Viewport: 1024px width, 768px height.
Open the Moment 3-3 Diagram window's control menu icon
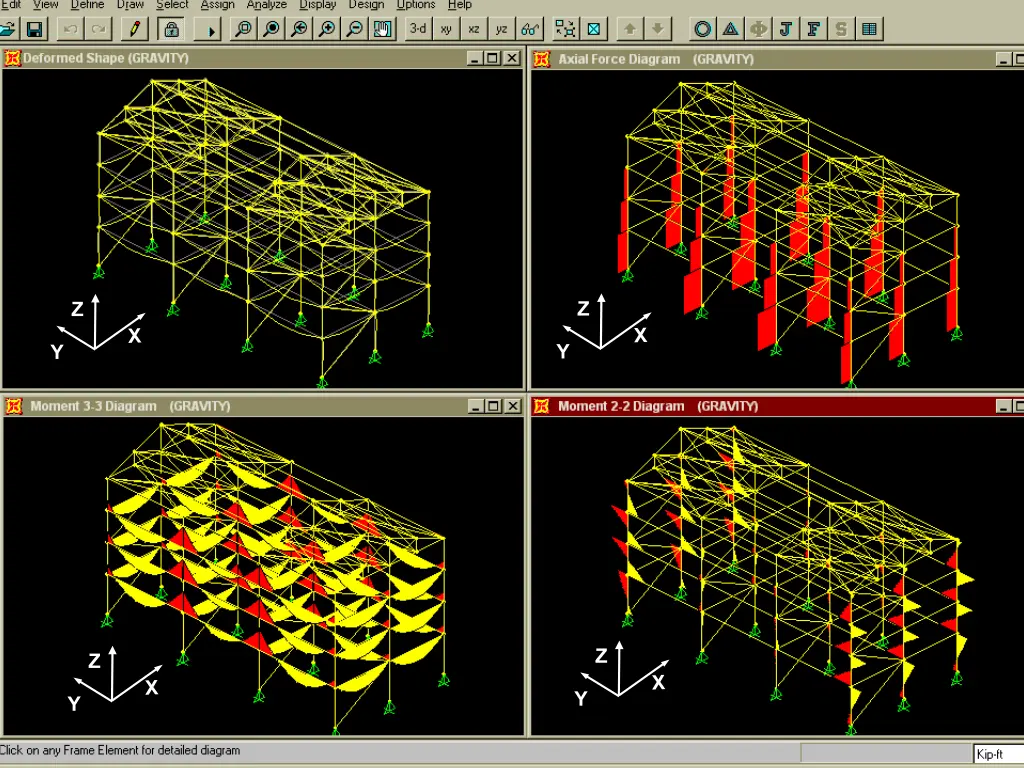click(x=13, y=406)
